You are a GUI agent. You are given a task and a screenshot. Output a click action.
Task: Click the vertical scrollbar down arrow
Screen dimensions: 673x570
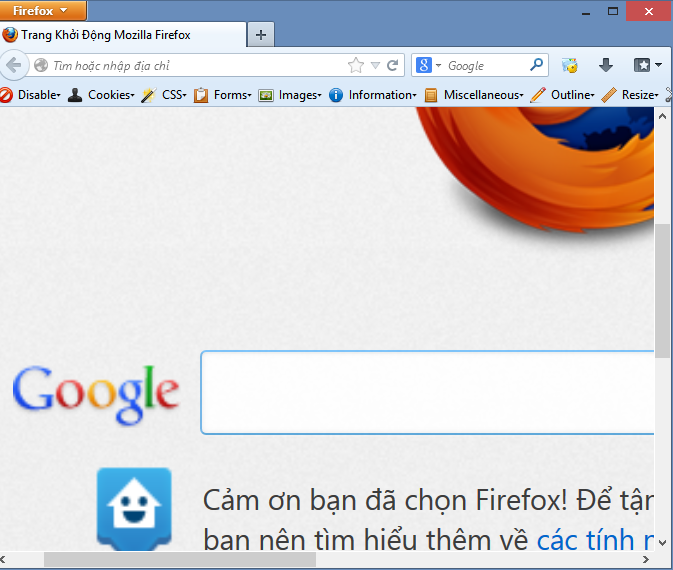pyautogui.click(x=662, y=543)
